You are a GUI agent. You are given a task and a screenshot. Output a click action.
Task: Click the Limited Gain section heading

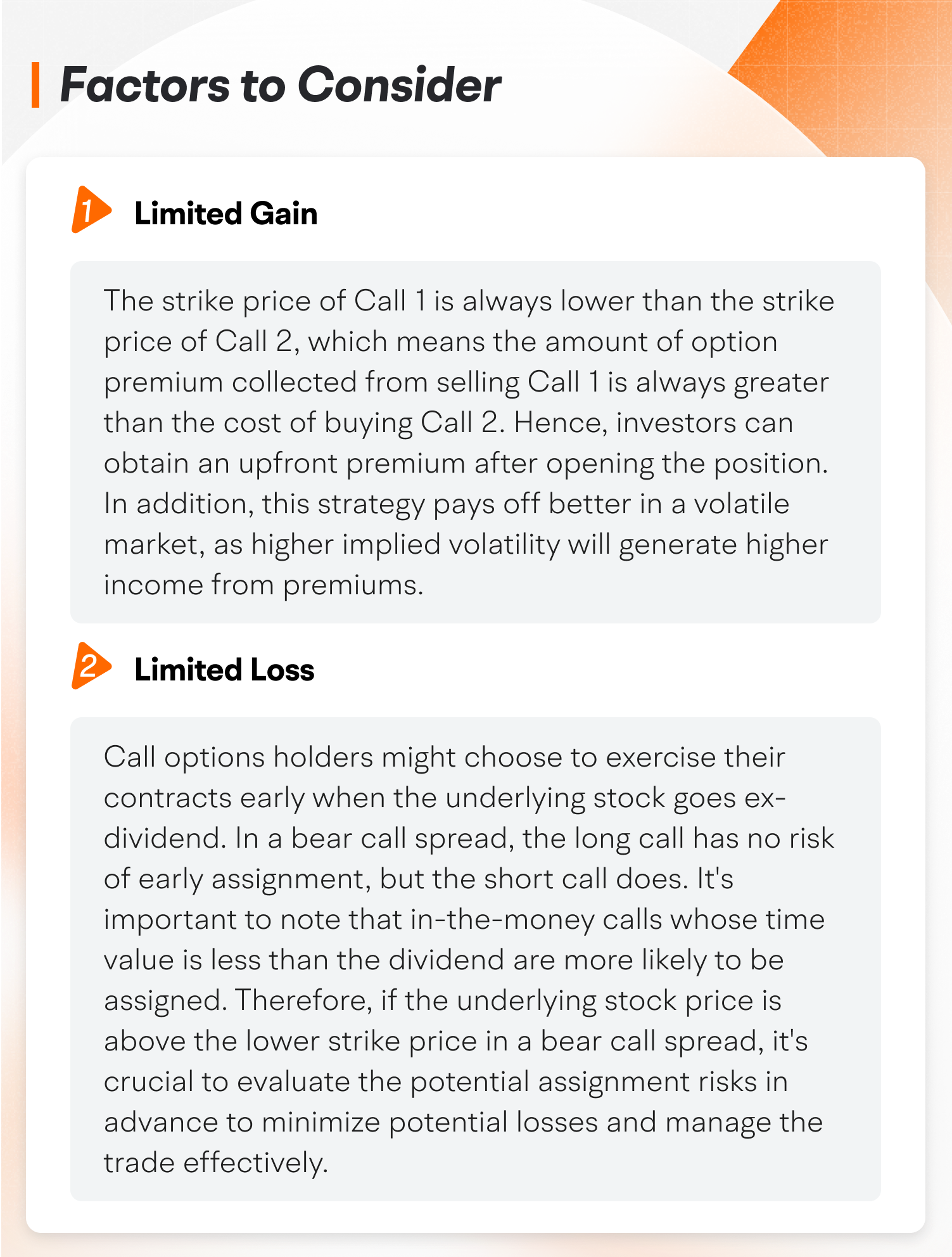point(226,214)
